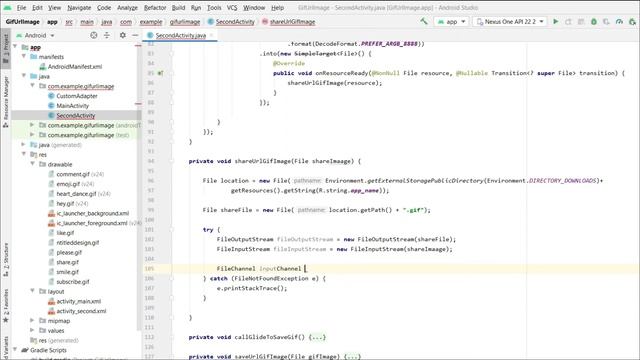Open the app run configuration dropdown
Viewport: 640px width, 360px height.
451,22
